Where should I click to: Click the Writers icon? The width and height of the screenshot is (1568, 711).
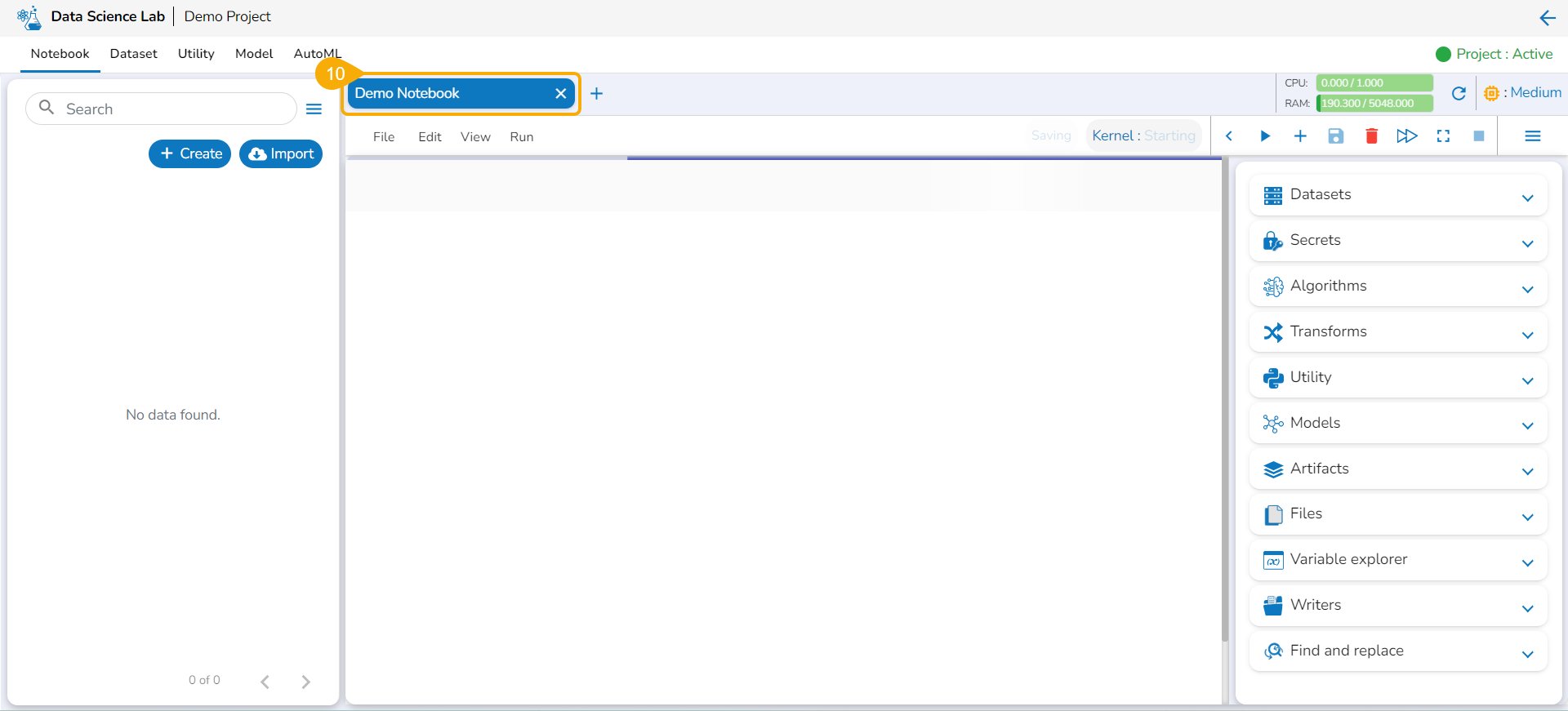1273,606
